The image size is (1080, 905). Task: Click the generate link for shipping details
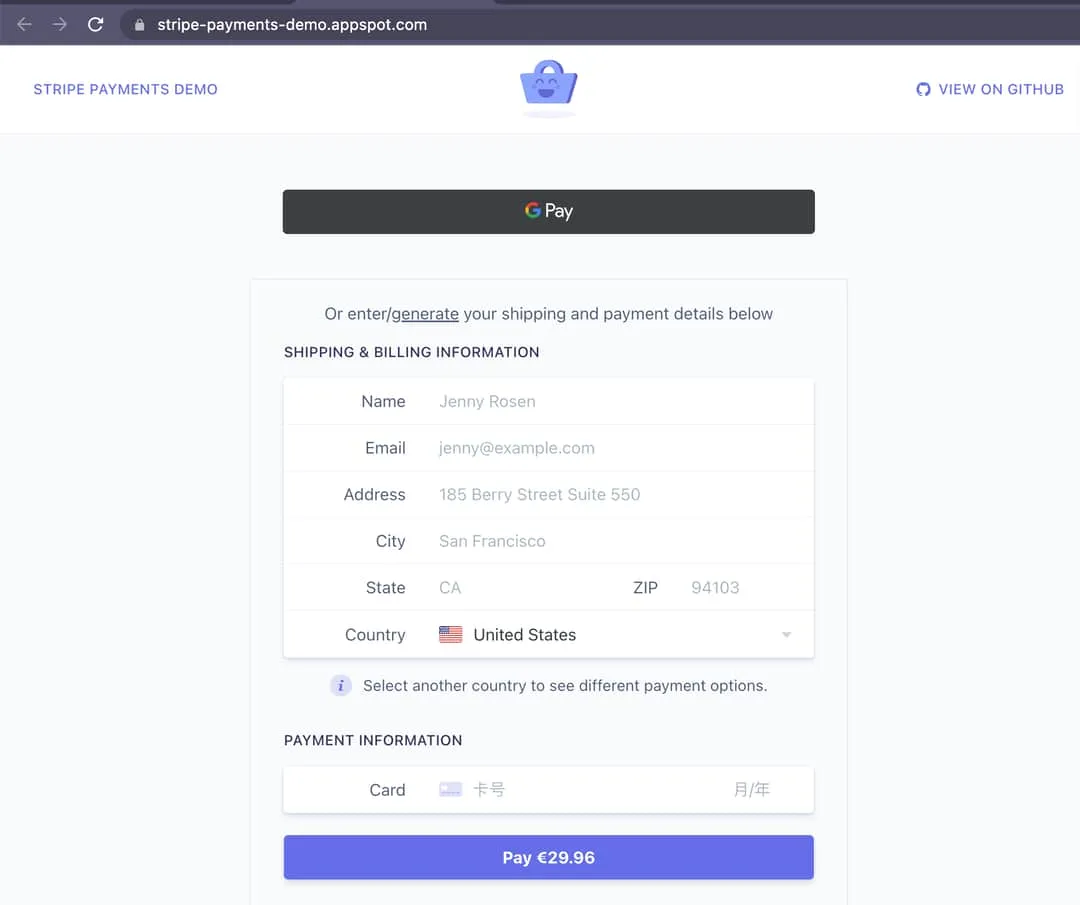click(426, 313)
